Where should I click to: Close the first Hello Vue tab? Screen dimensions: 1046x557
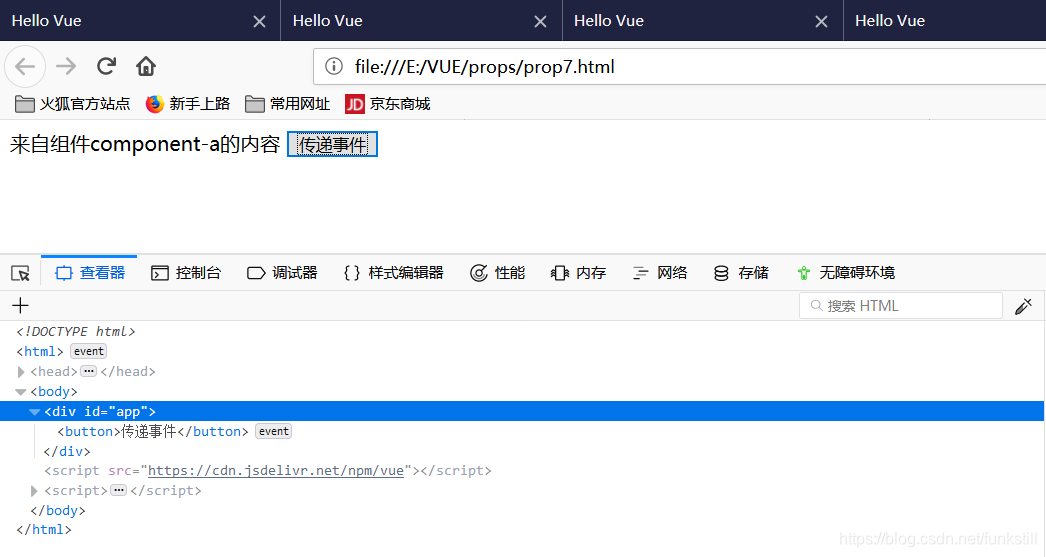(259, 21)
